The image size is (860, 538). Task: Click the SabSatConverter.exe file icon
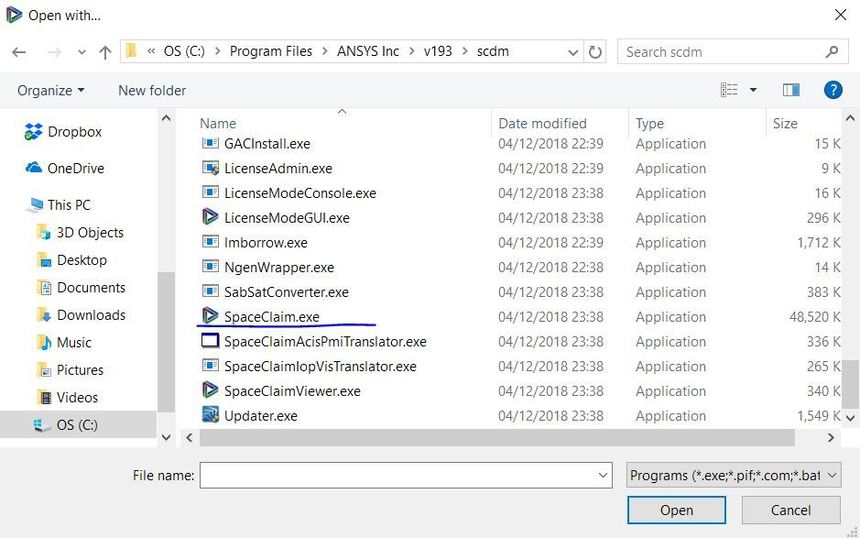pyautogui.click(x=210, y=291)
